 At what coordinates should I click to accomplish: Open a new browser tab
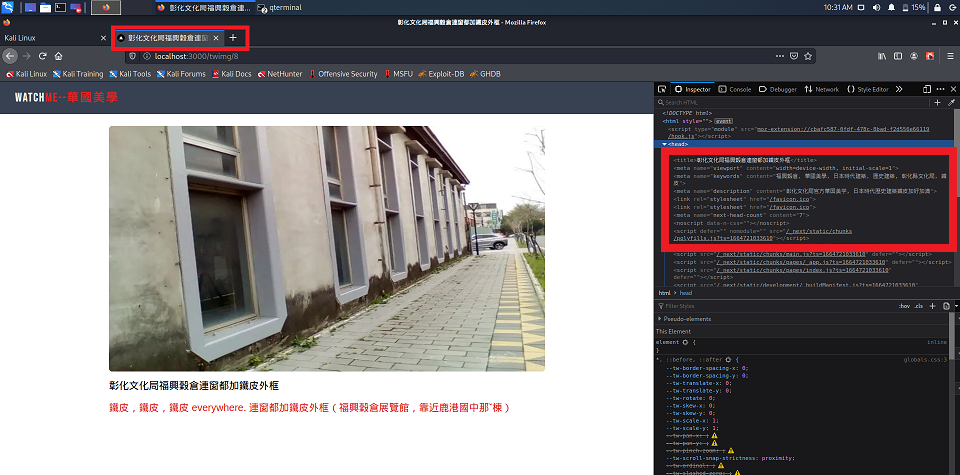pyautogui.click(x=233, y=38)
